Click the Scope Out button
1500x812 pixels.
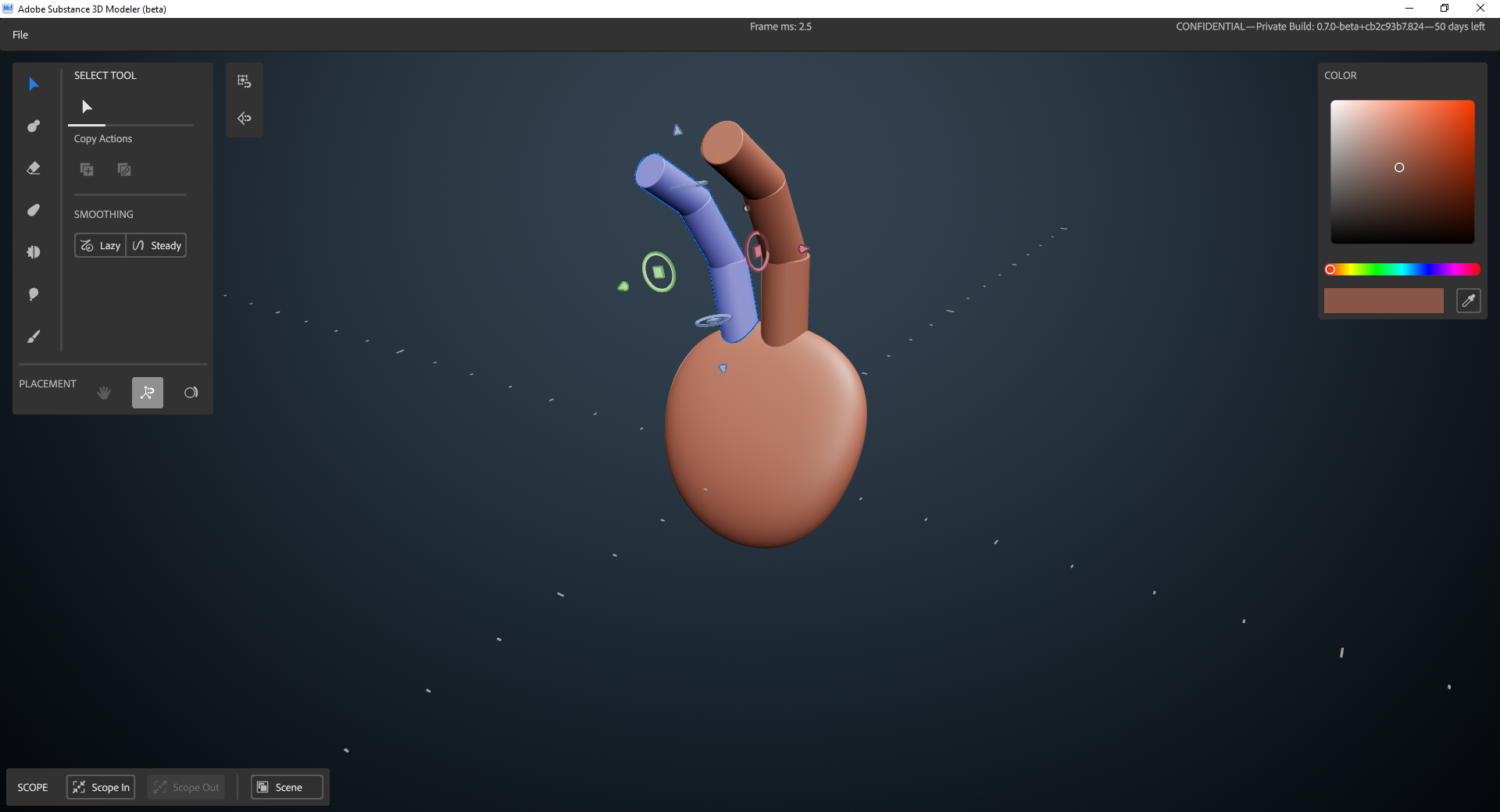(187, 787)
